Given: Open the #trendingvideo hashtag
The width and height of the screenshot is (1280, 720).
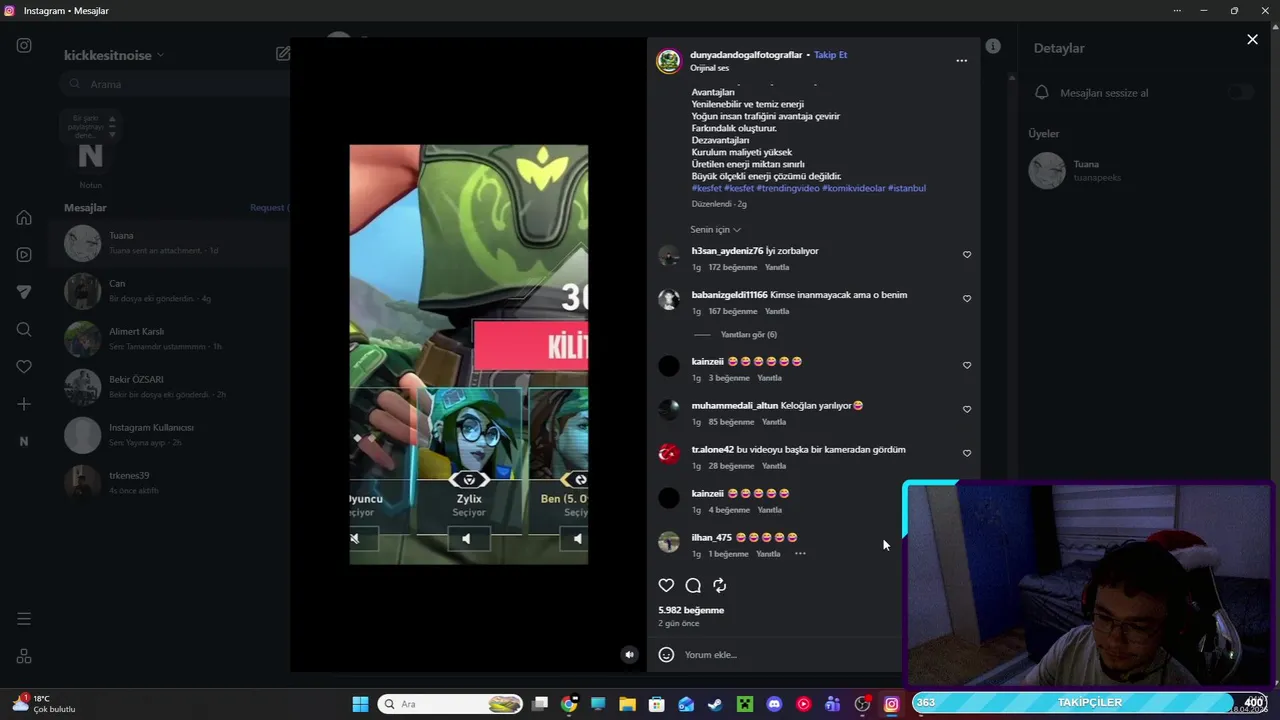Looking at the screenshot, I should [x=788, y=188].
